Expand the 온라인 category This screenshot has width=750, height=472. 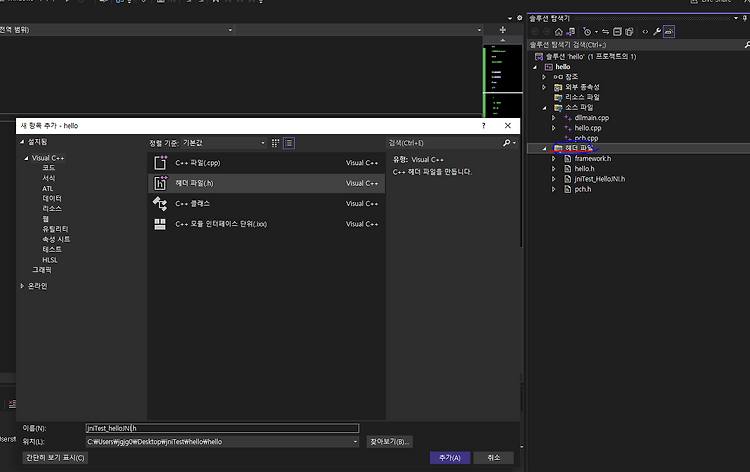click(x=22, y=286)
